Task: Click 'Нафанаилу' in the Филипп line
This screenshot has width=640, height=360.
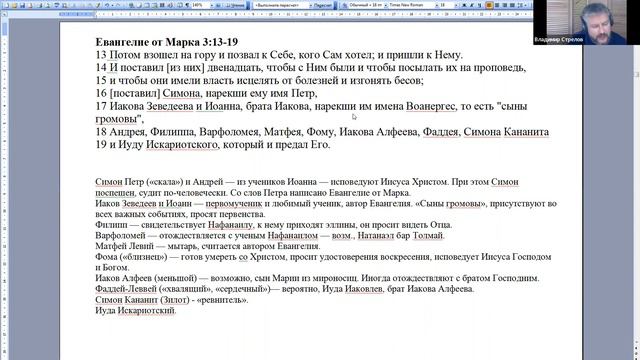Action: click(230, 225)
